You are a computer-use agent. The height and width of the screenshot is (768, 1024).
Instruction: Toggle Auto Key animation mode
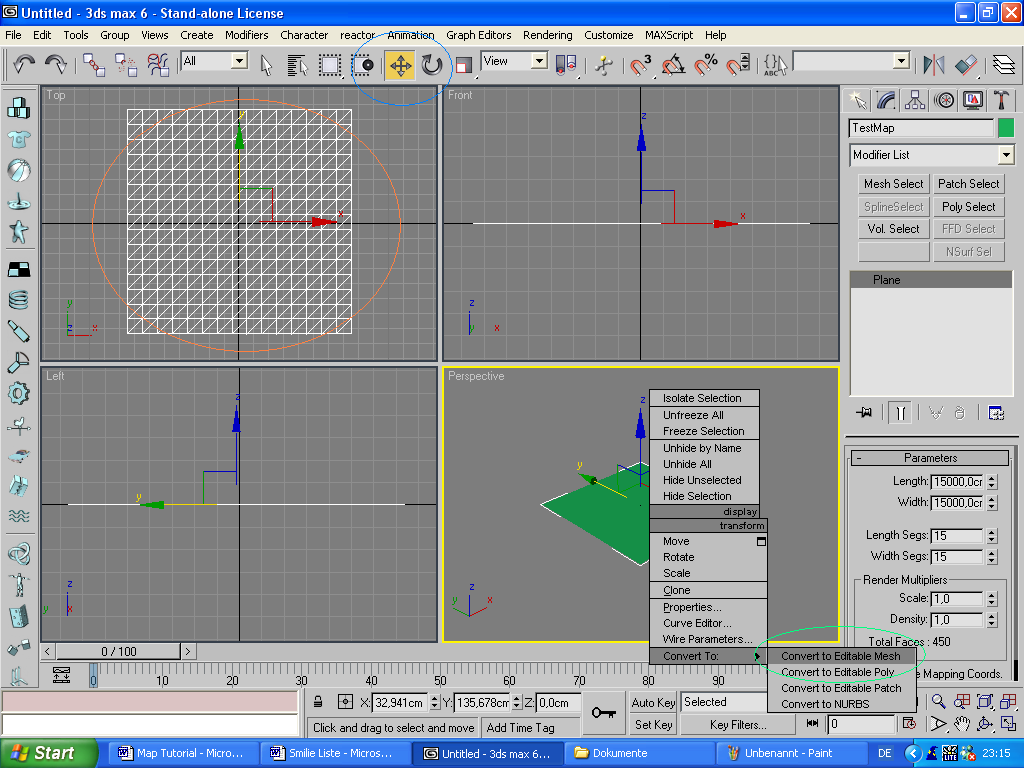pos(654,702)
